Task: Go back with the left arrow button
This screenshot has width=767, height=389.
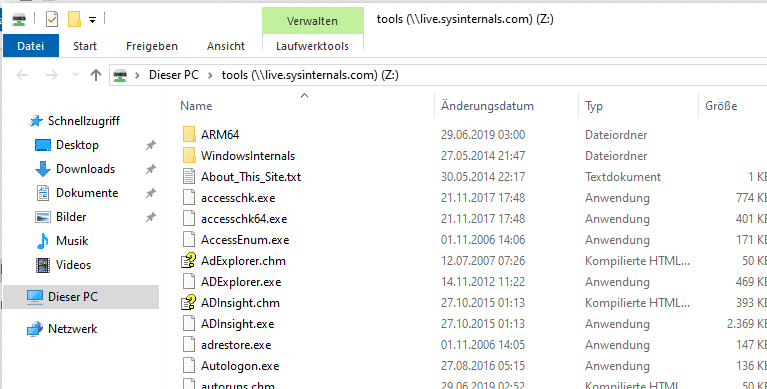Action: tap(23, 75)
